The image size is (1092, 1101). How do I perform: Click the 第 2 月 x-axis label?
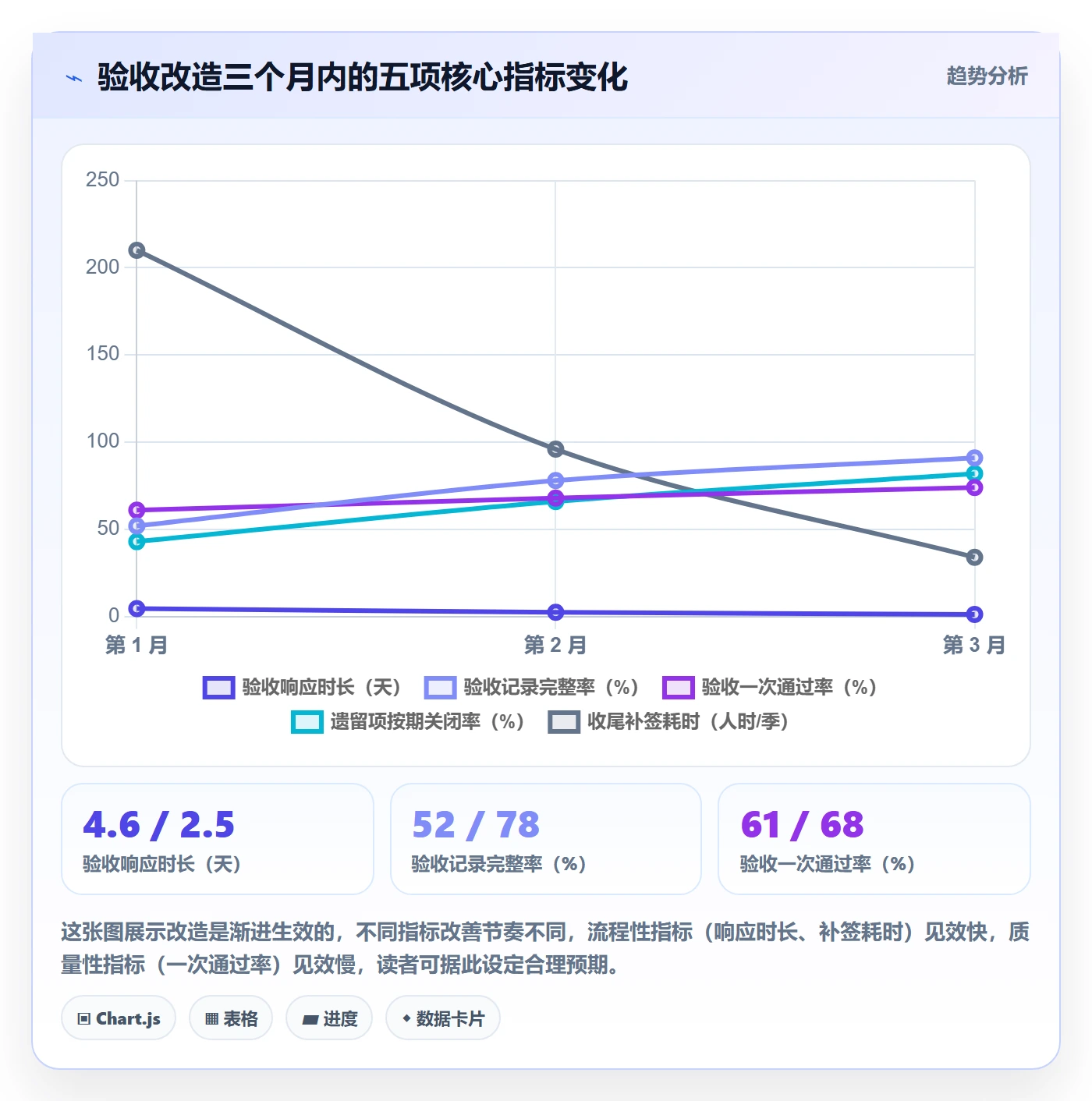(x=555, y=645)
